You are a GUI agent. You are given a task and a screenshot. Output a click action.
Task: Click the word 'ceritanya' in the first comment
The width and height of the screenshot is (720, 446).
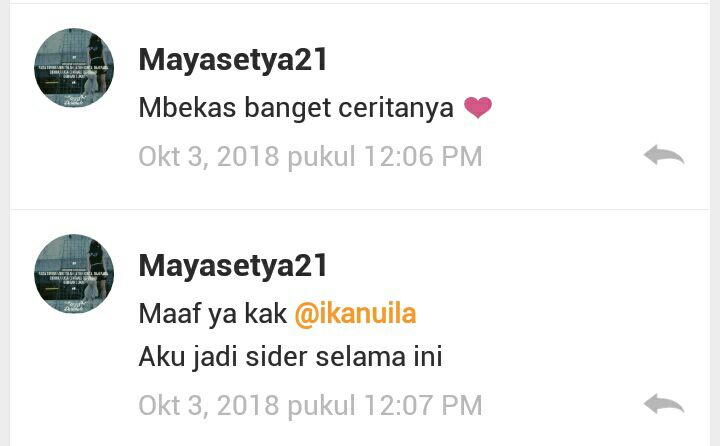tap(396, 108)
